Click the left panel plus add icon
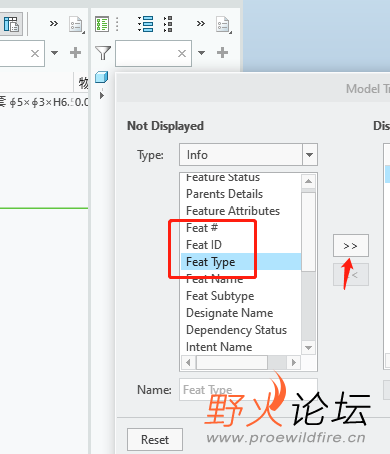This screenshot has width=390, height=454. 75,53
